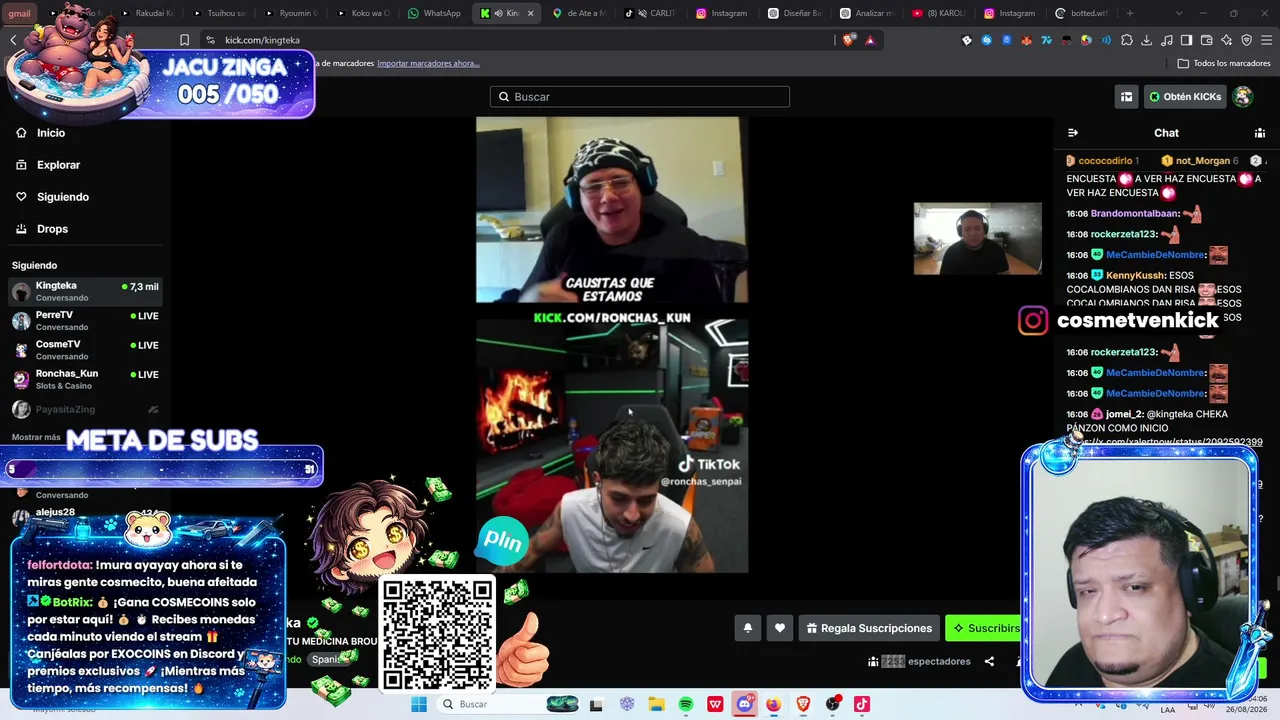Click the Obtén KICKs button
The image size is (1280, 720).
click(x=1185, y=97)
